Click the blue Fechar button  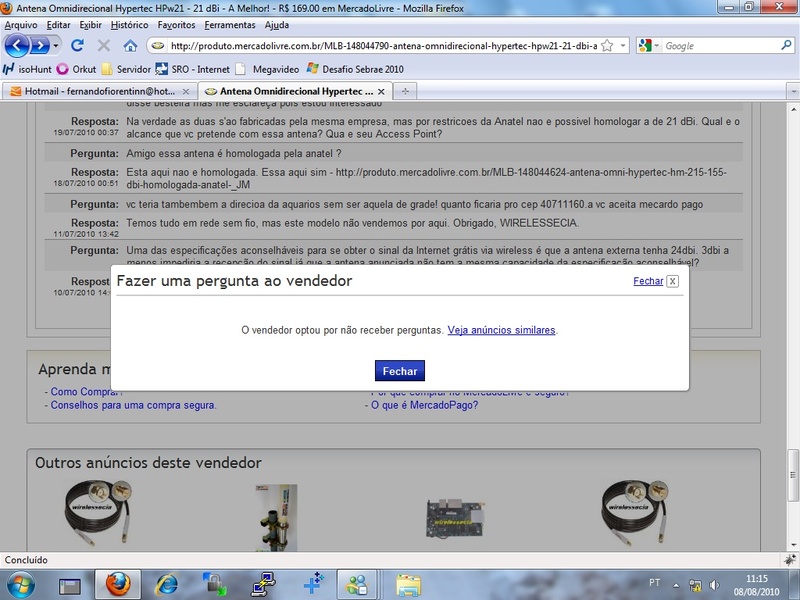pyautogui.click(x=399, y=371)
